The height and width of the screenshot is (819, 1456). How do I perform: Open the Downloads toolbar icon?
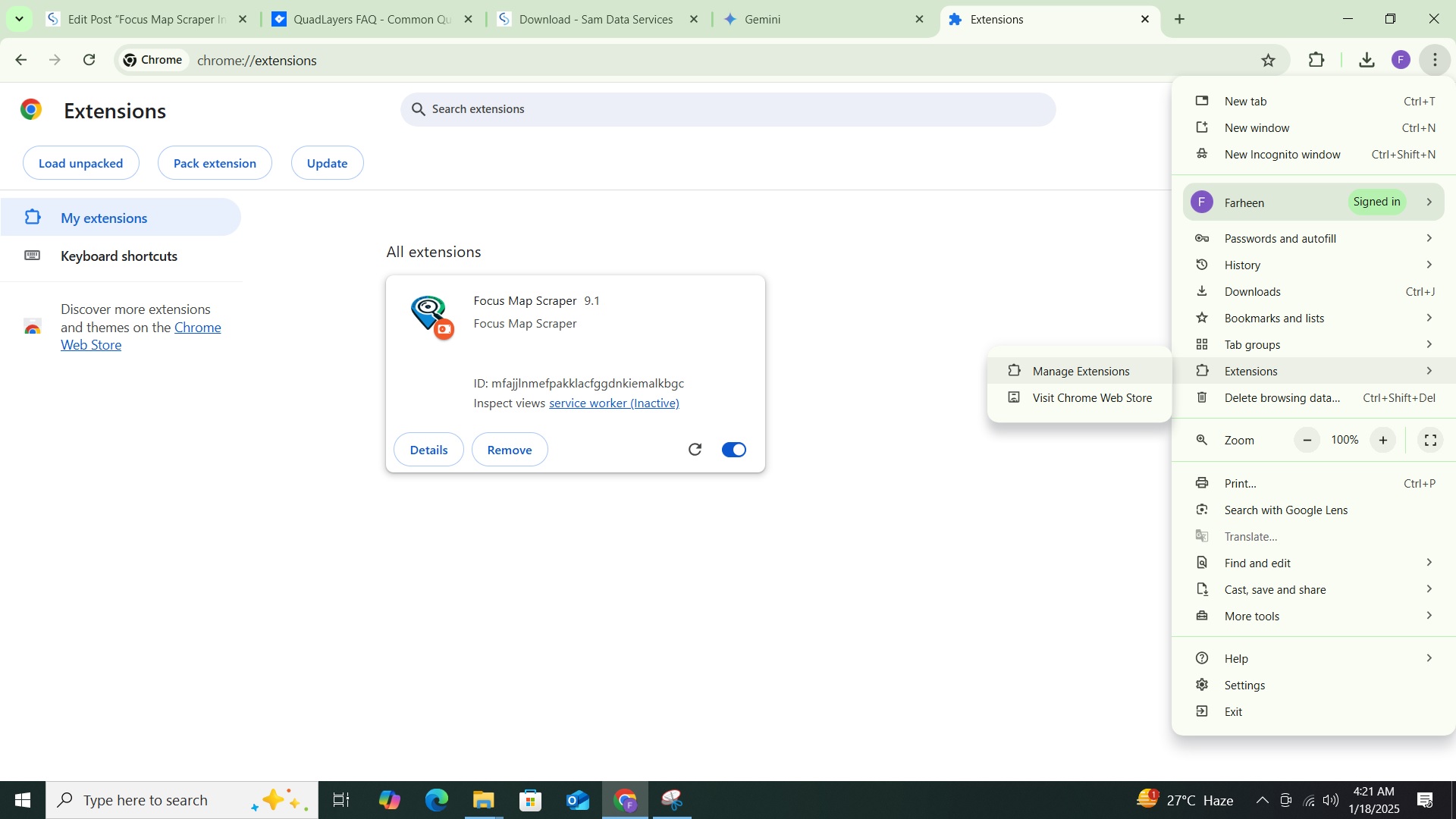[x=1367, y=60]
